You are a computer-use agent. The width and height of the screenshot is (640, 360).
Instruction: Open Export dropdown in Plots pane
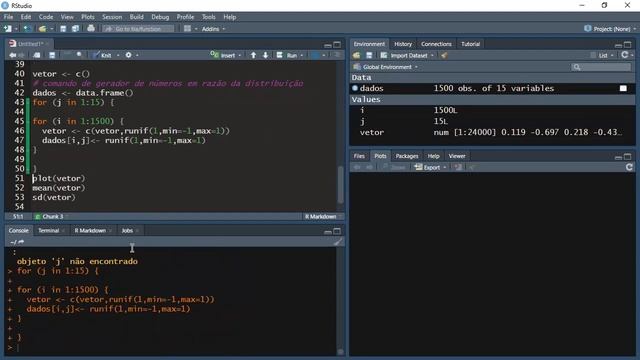[x=430, y=167]
